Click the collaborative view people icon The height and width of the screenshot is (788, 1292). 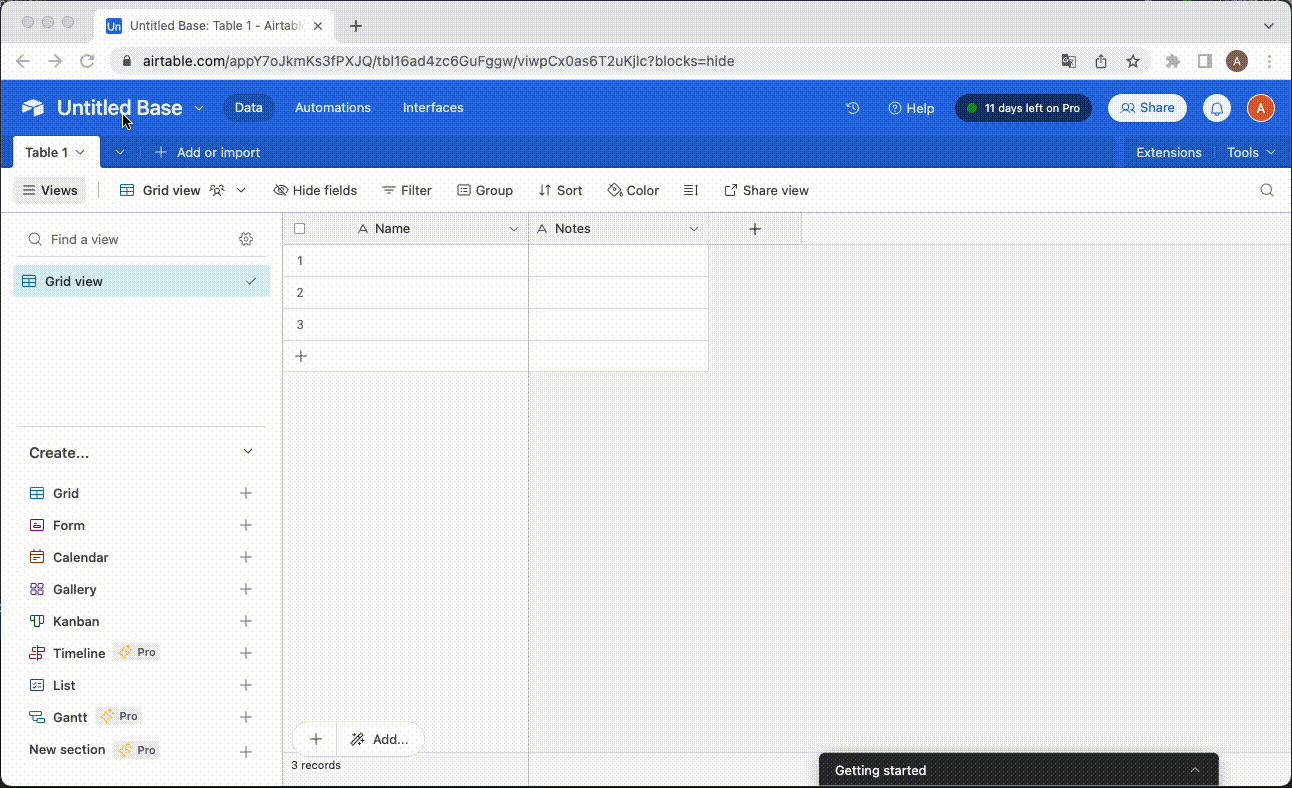[x=216, y=190]
